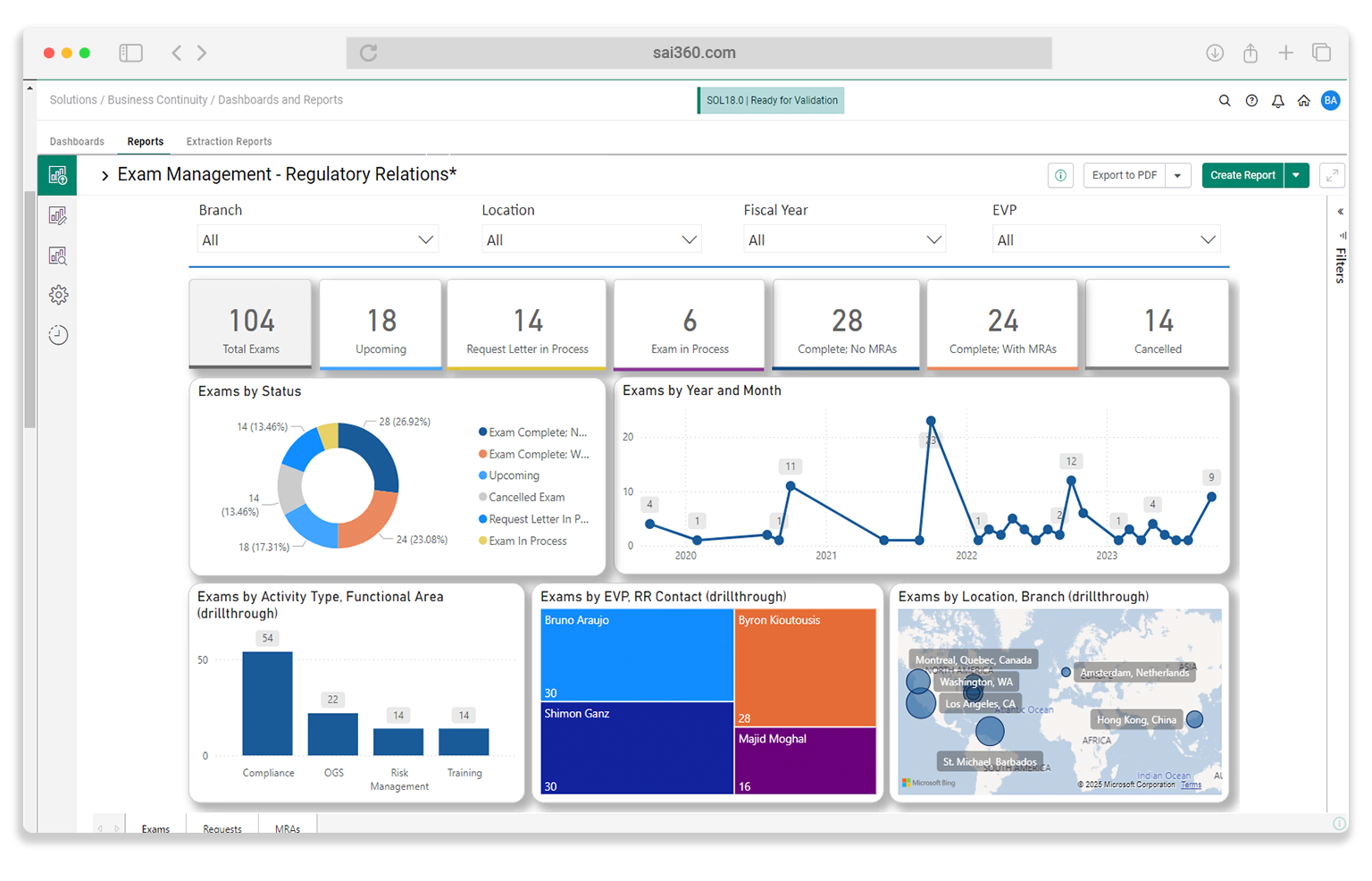Open the Extraction Reports tab
The image size is (1372, 881).
click(229, 141)
